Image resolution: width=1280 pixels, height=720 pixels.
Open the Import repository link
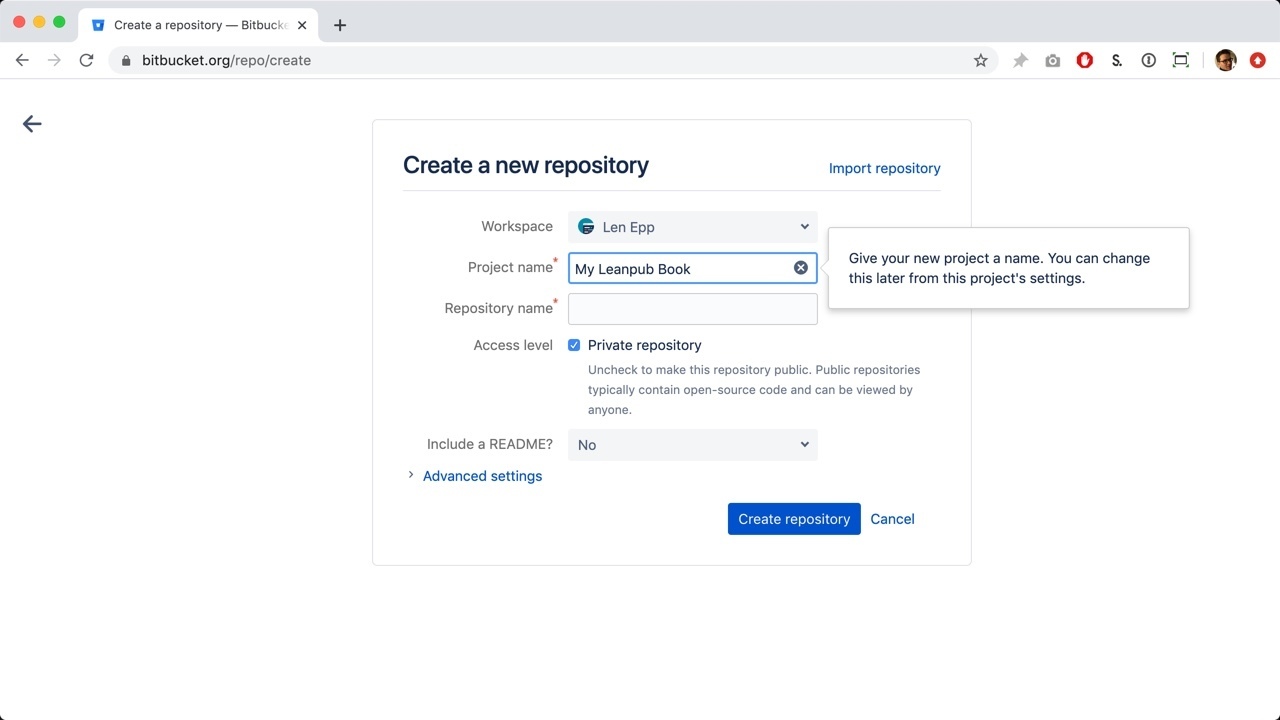[x=884, y=168]
